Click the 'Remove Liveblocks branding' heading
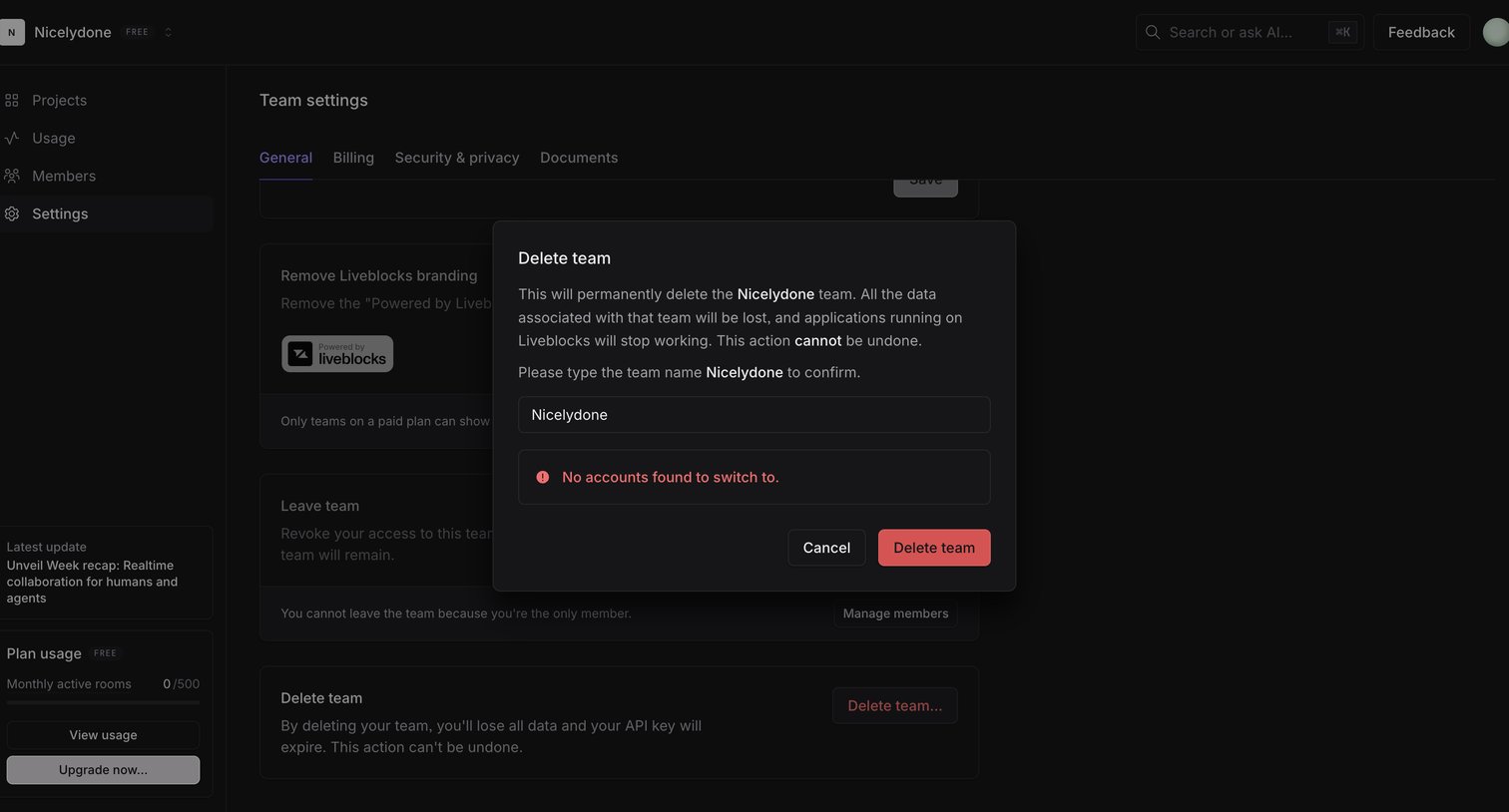This screenshot has width=1509, height=812. point(379,275)
